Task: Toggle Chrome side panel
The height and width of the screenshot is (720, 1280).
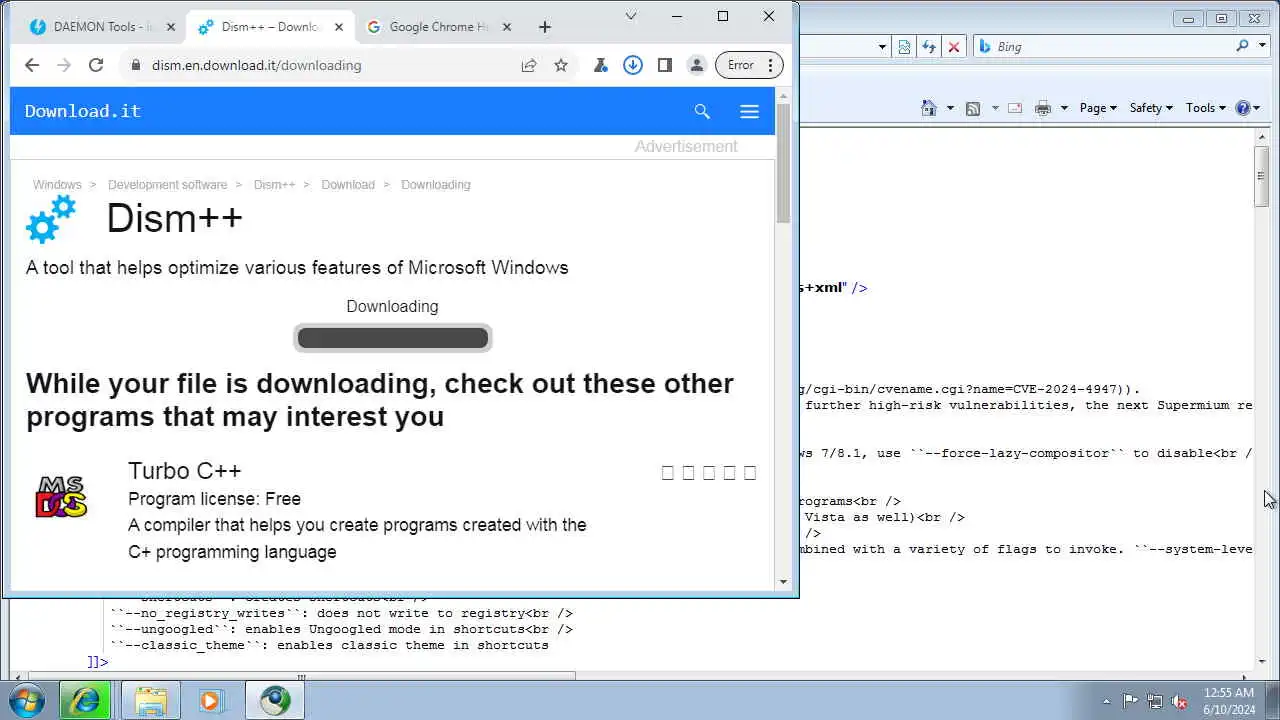Action: point(664,65)
